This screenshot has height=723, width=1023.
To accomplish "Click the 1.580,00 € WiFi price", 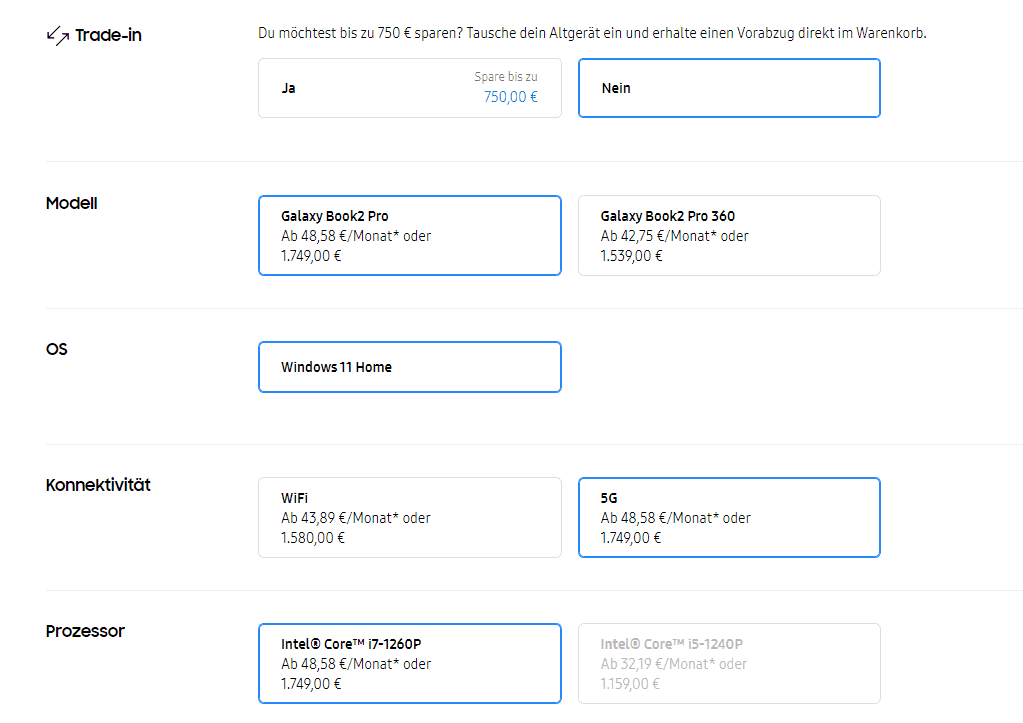I will (x=313, y=537).
